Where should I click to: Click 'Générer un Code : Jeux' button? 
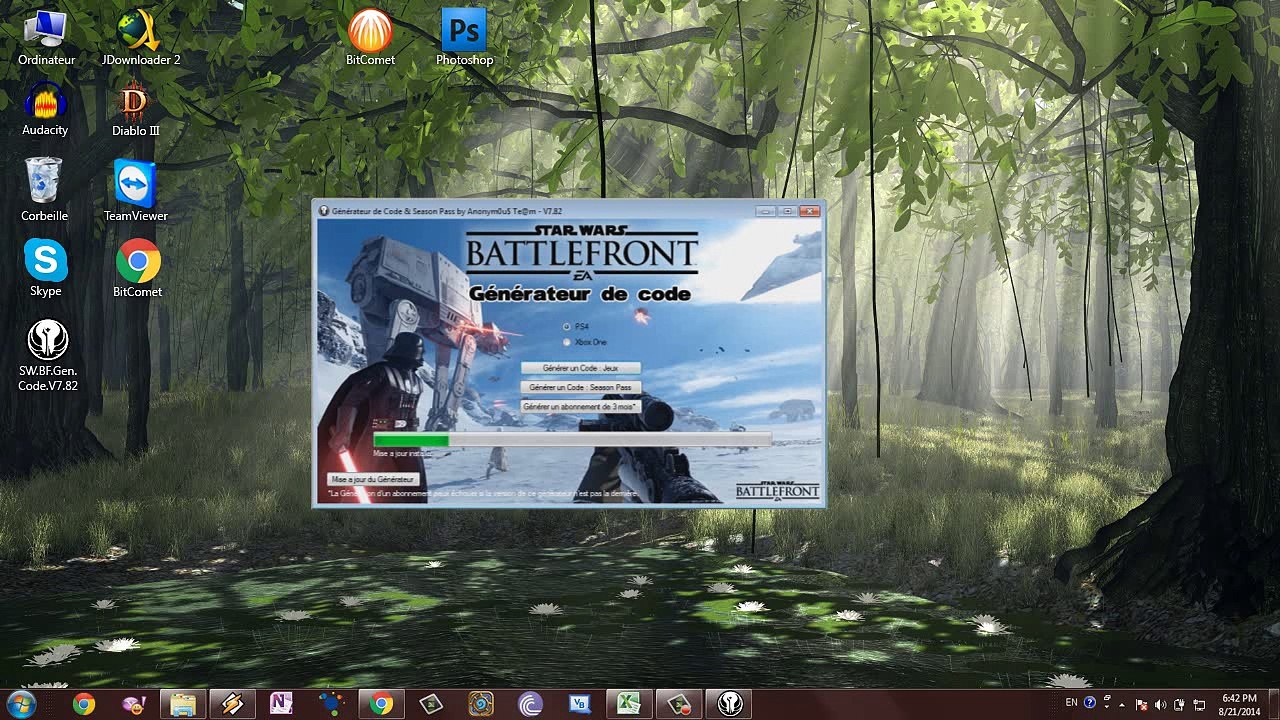click(580, 368)
